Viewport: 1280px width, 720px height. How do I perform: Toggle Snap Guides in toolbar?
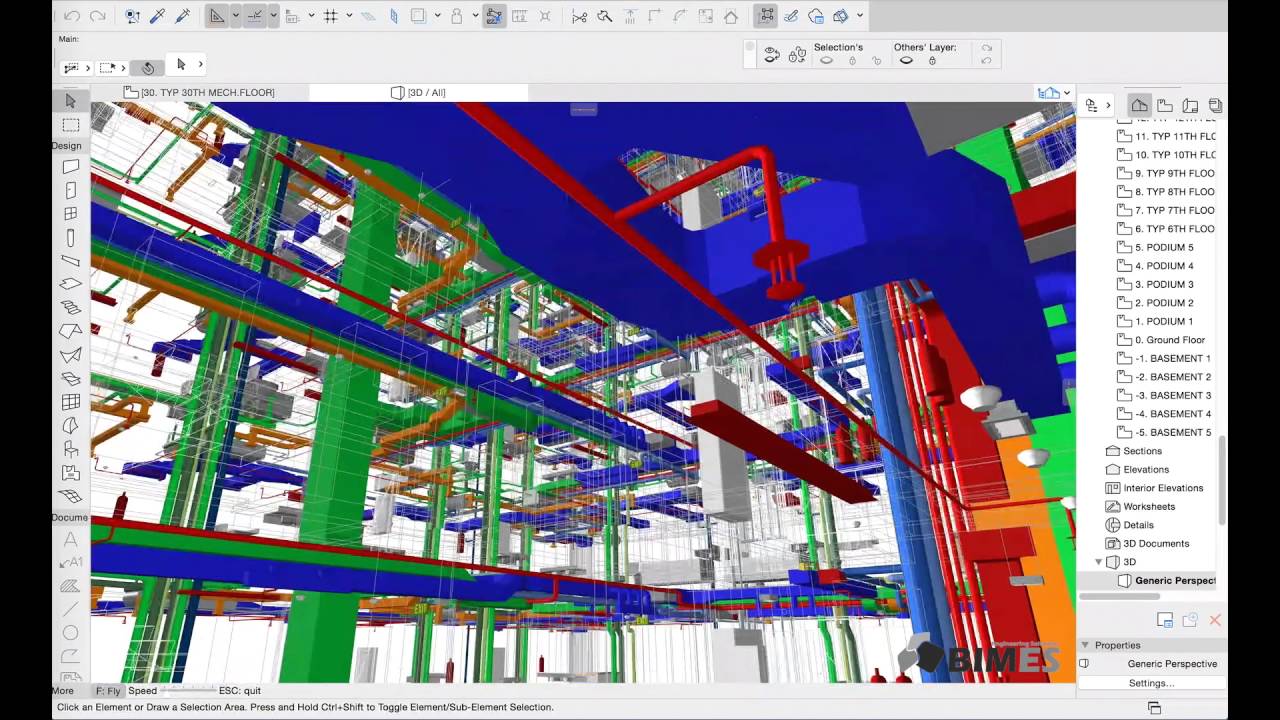click(255, 16)
